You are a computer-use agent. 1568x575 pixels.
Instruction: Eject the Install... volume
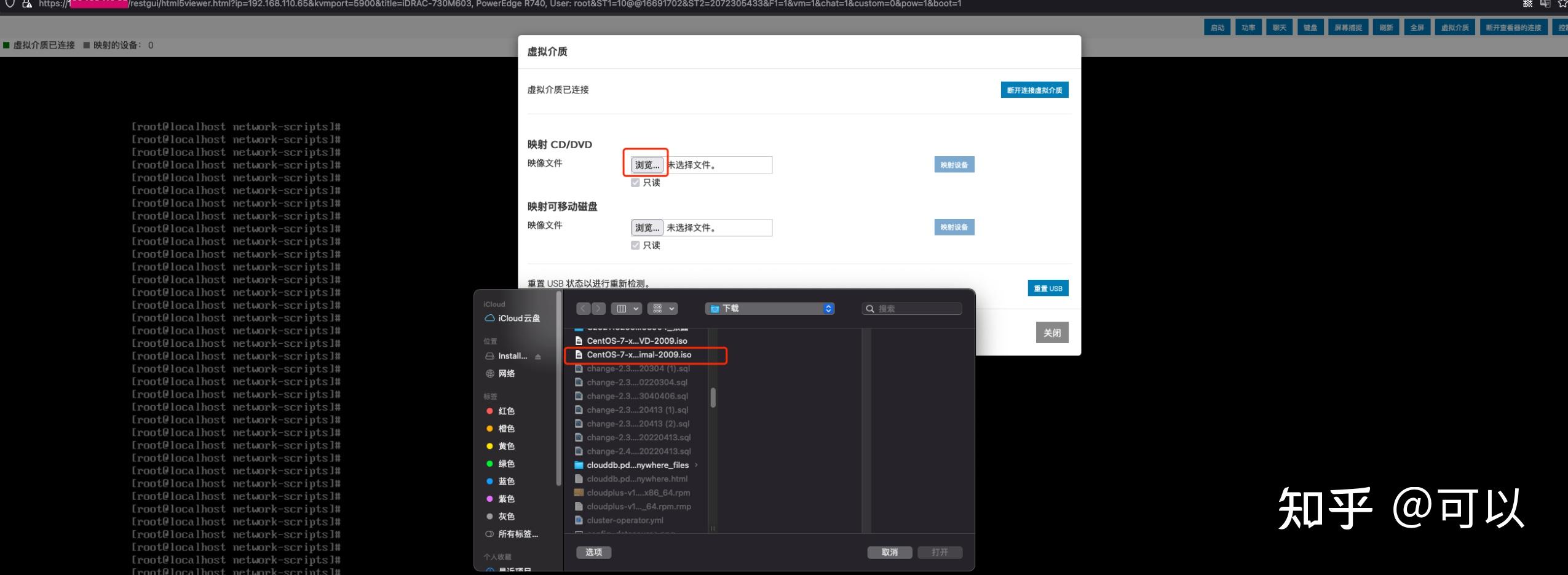click(538, 356)
